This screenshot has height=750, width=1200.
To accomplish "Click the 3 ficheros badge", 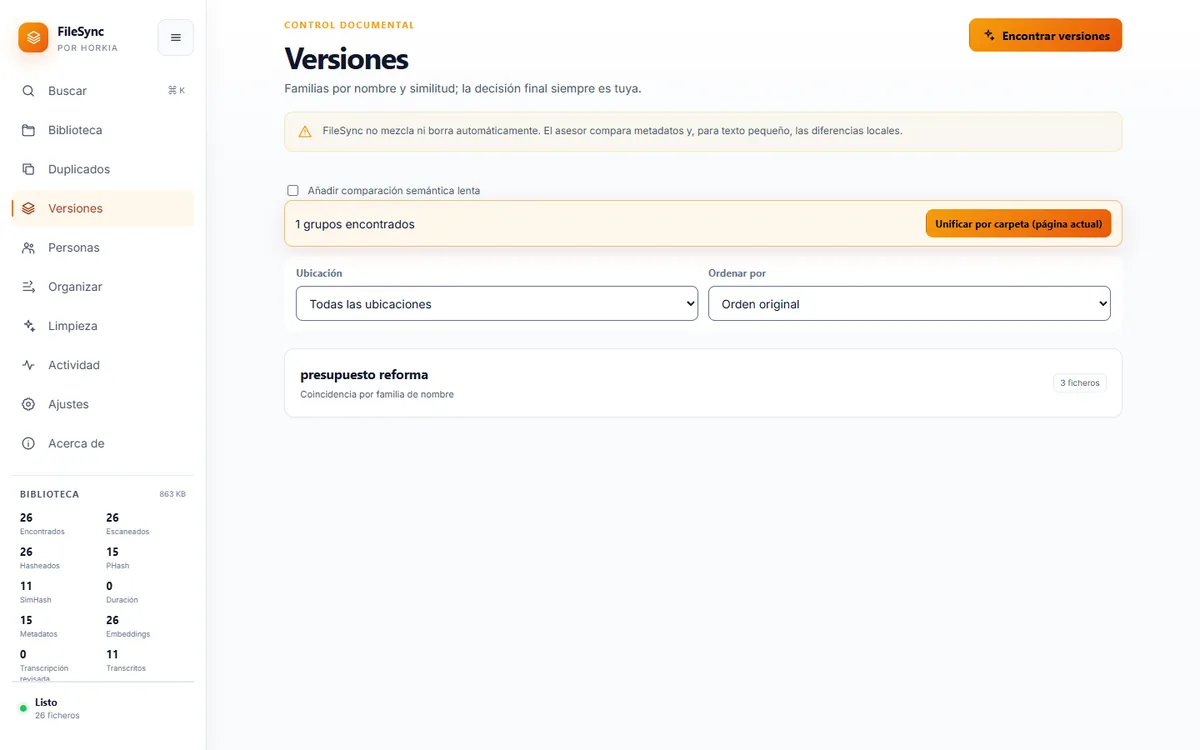I will coord(1080,383).
